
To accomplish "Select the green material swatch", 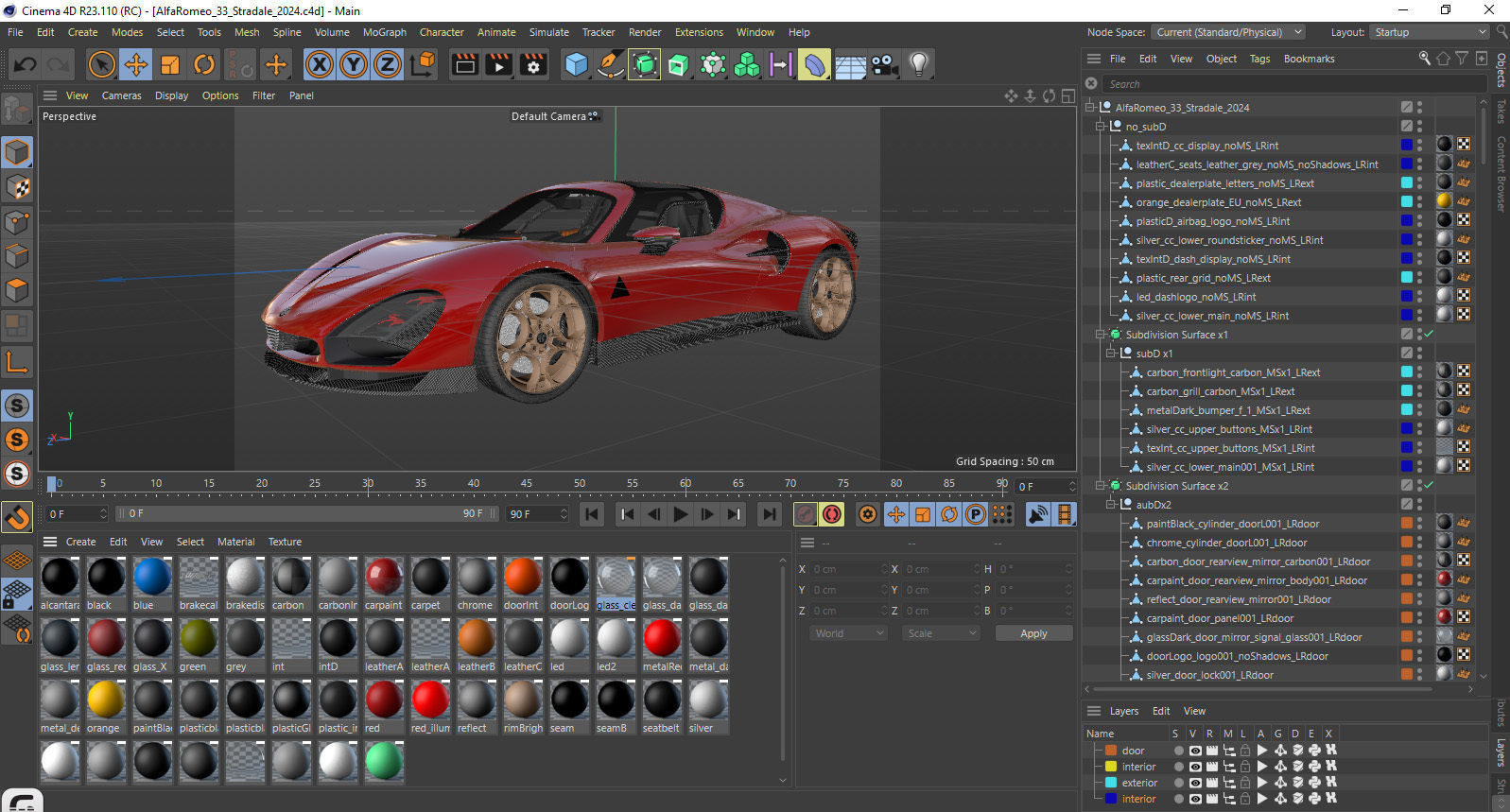I will click(198, 638).
